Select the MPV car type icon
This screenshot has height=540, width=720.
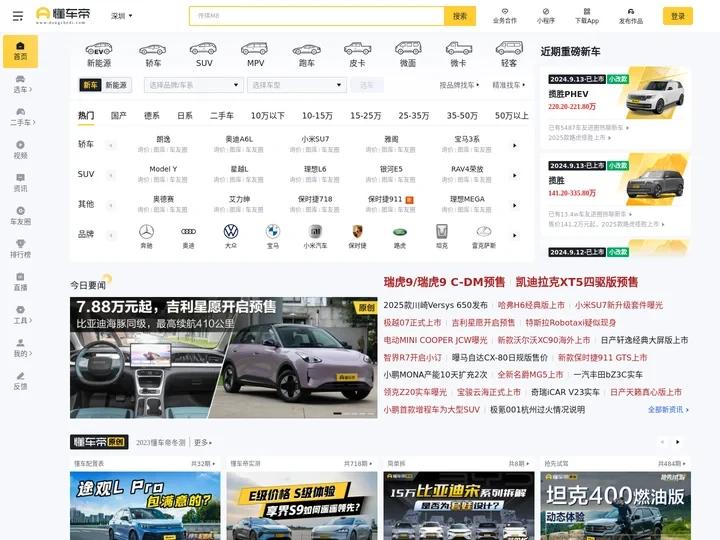coord(255,54)
